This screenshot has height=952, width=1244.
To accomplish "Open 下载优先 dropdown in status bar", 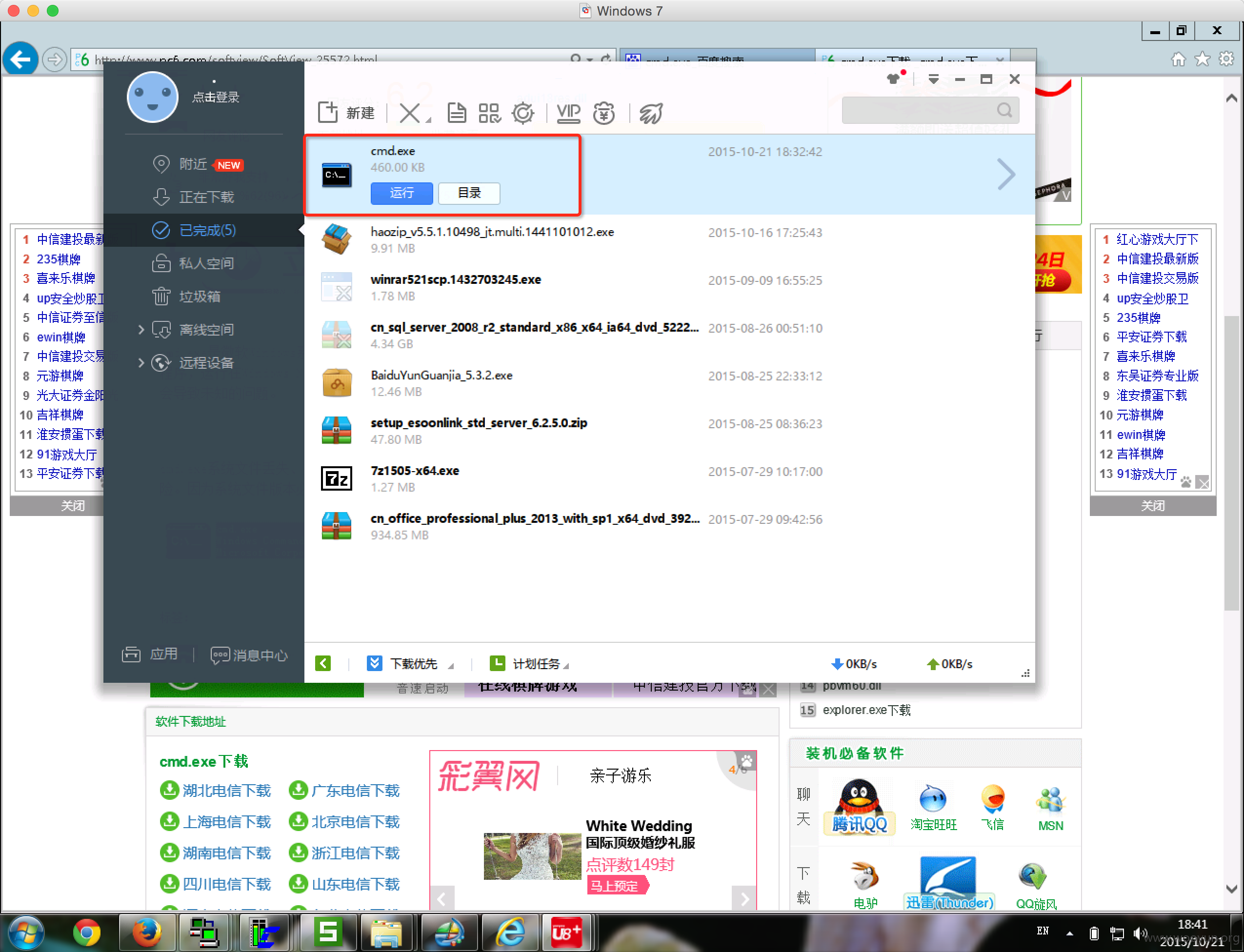I will point(411,664).
